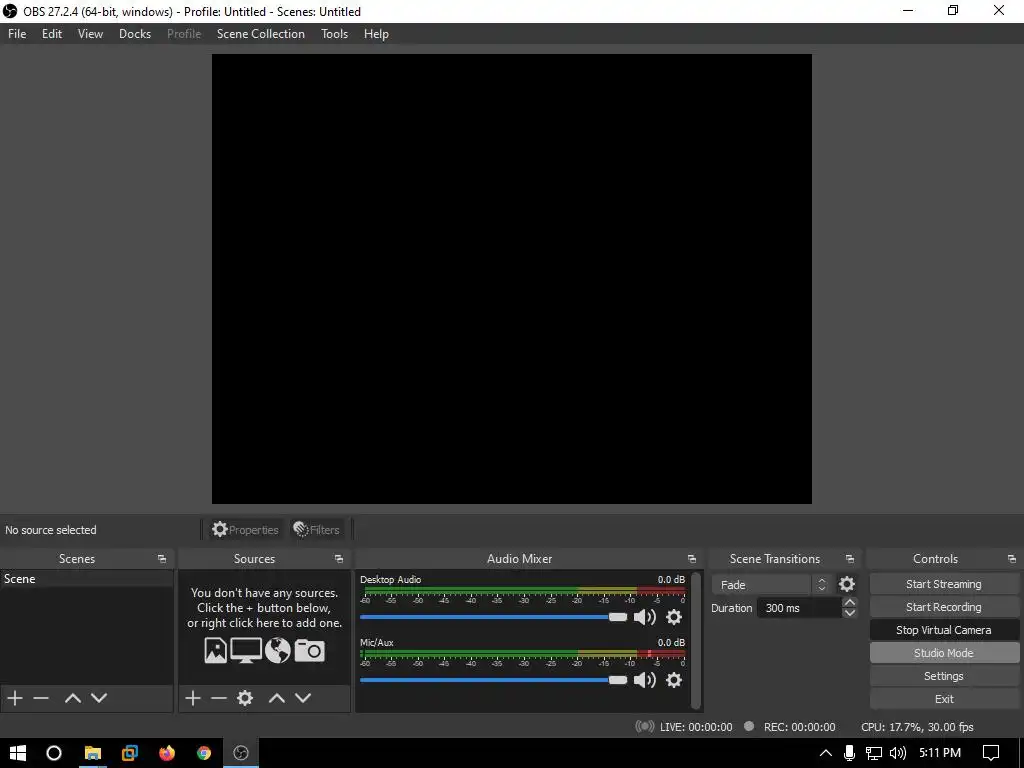Viewport: 1024px width, 768px height.
Task: Adjust the Mic/Aux volume slider
Action: click(x=493, y=680)
